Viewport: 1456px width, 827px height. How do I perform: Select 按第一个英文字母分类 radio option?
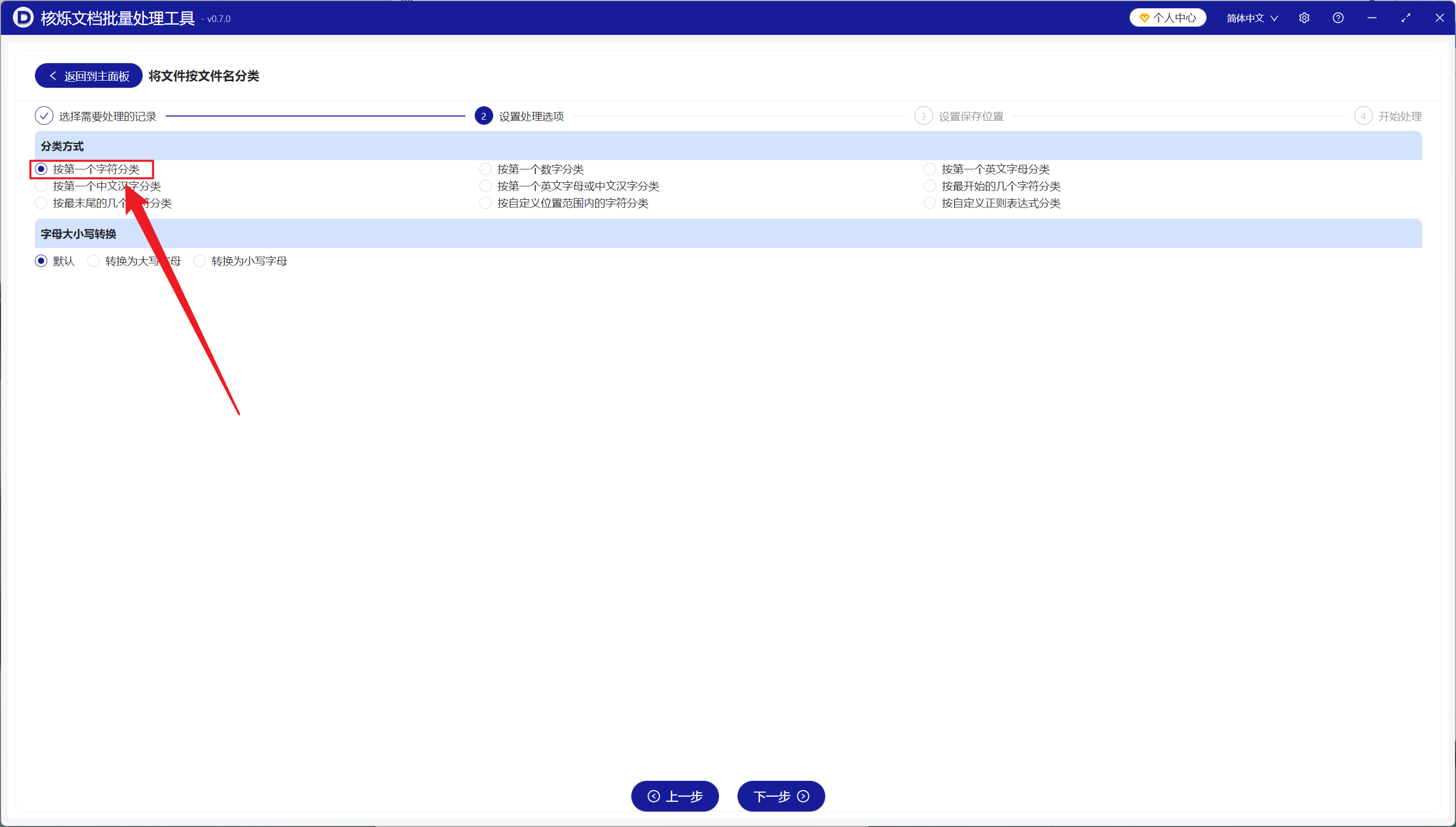click(987, 169)
